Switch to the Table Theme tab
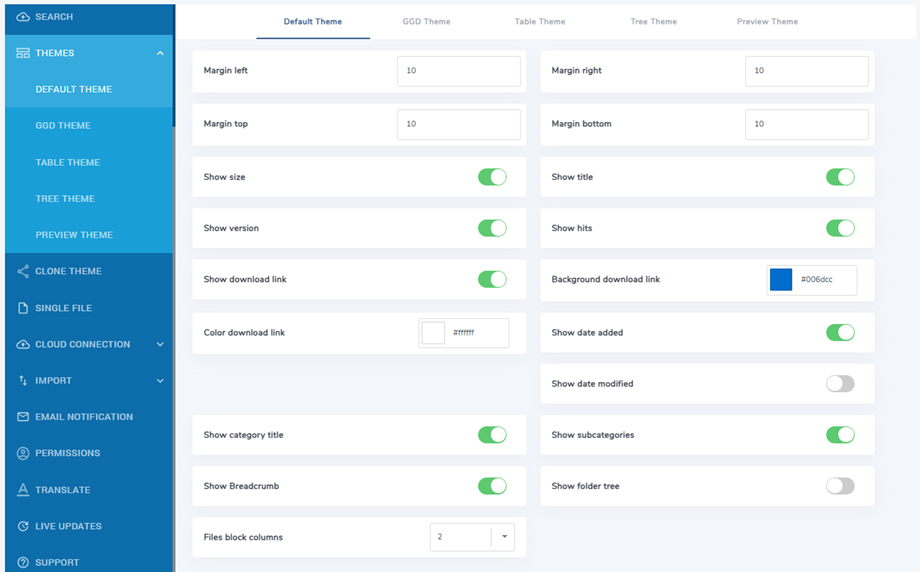The height and width of the screenshot is (572, 920). (540, 21)
